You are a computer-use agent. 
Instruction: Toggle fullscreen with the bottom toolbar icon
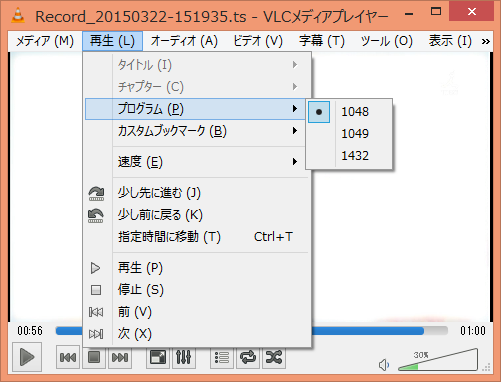(158, 358)
